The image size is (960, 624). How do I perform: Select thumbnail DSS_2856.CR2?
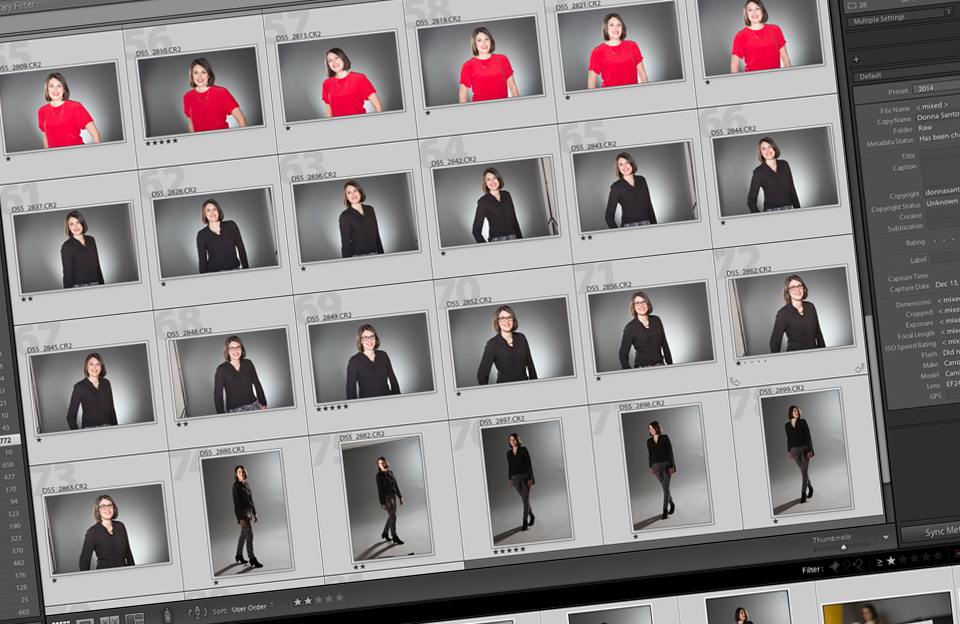[650, 327]
